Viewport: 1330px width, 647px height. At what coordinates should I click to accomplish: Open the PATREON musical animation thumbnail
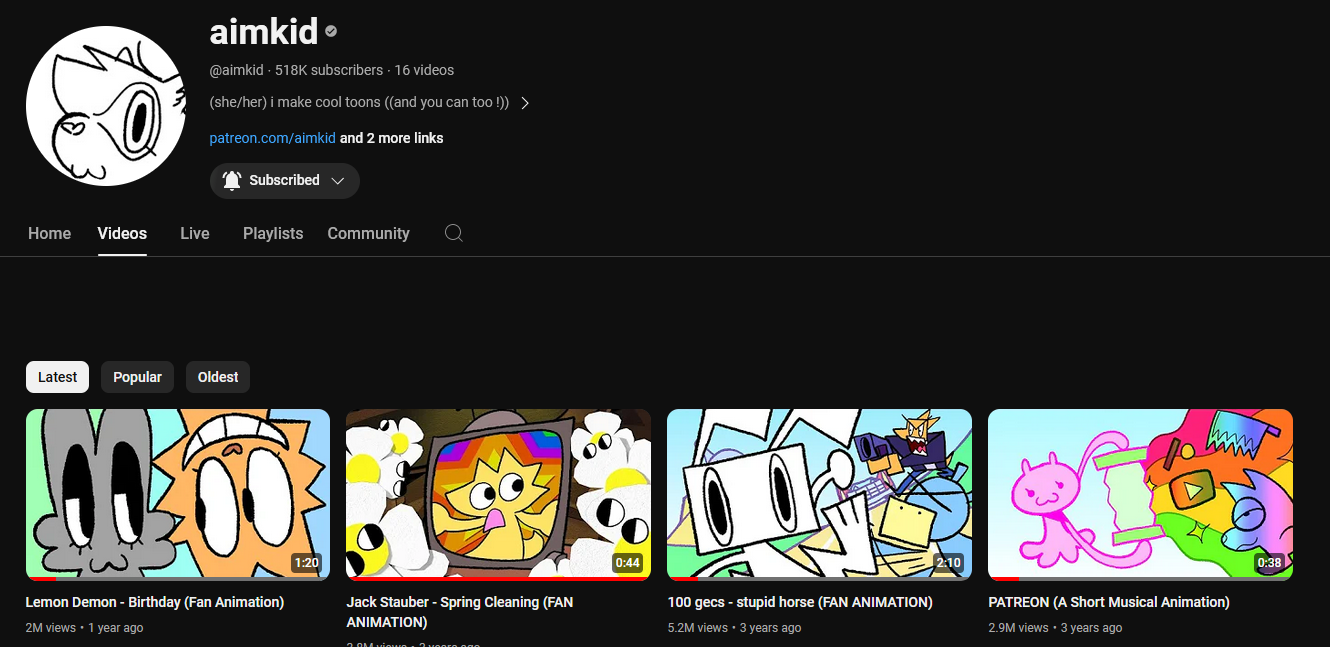(x=1140, y=493)
